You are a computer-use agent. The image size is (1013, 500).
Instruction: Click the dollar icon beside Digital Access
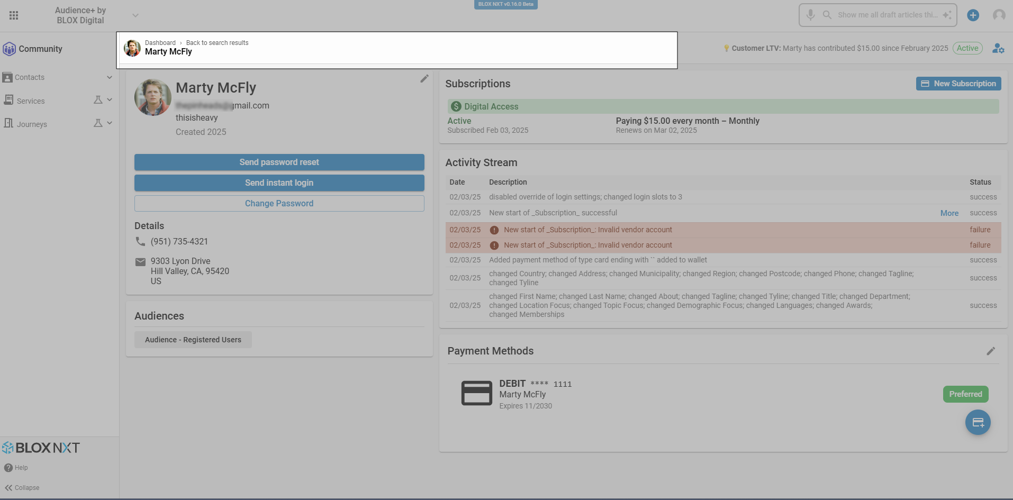456,107
